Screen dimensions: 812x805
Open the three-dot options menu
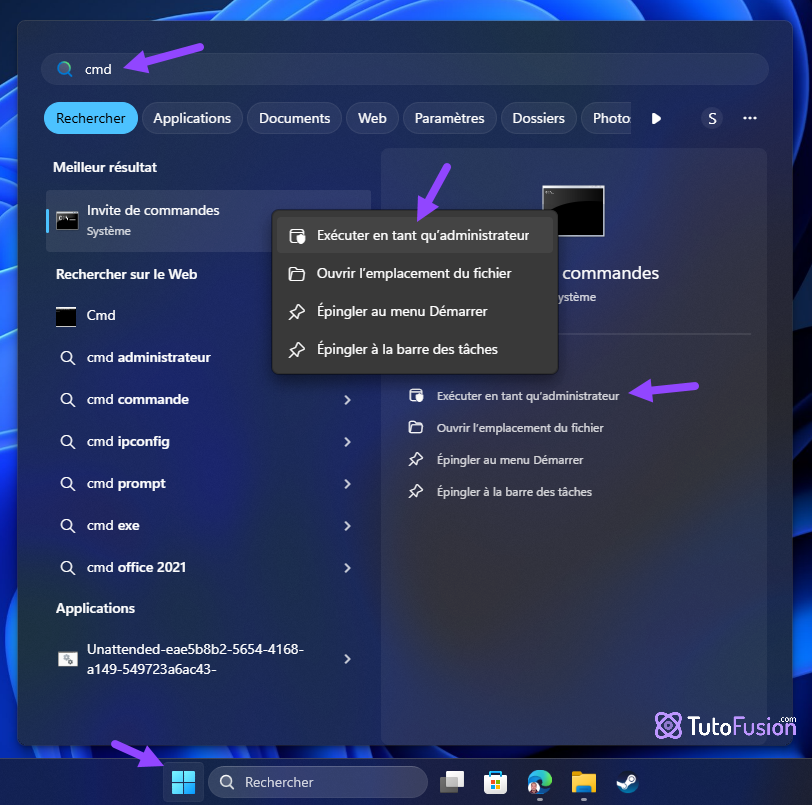click(x=749, y=118)
